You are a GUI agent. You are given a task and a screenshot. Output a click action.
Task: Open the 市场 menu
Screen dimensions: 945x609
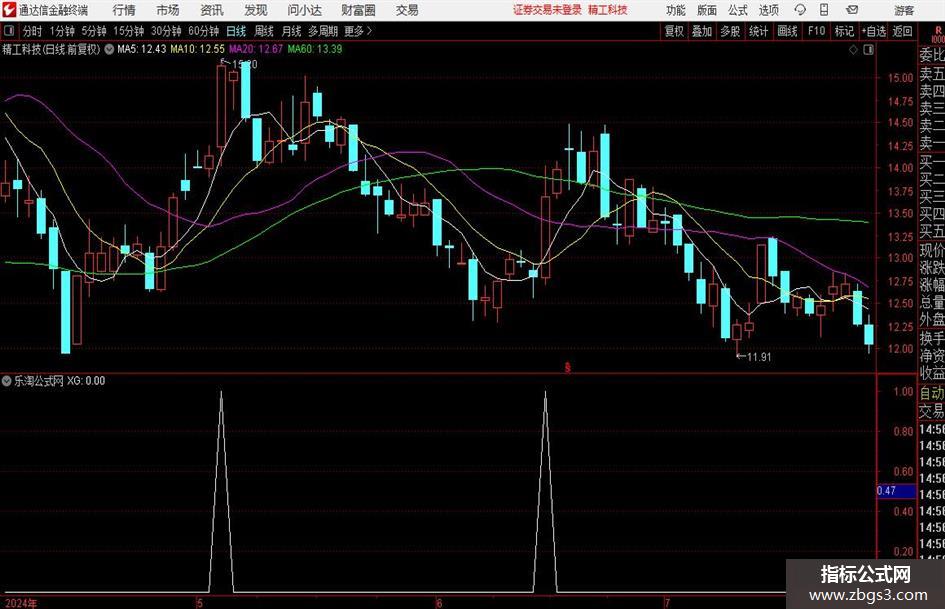tap(168, 10)
